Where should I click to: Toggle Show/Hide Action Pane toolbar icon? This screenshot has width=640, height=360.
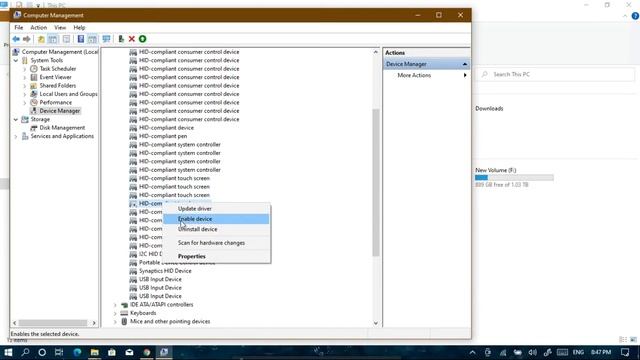coord(92,39)
